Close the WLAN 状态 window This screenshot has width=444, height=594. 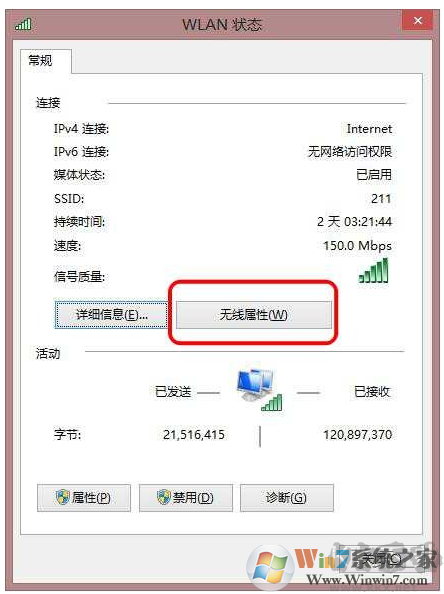pyautogui.click(x=417, y=20)
